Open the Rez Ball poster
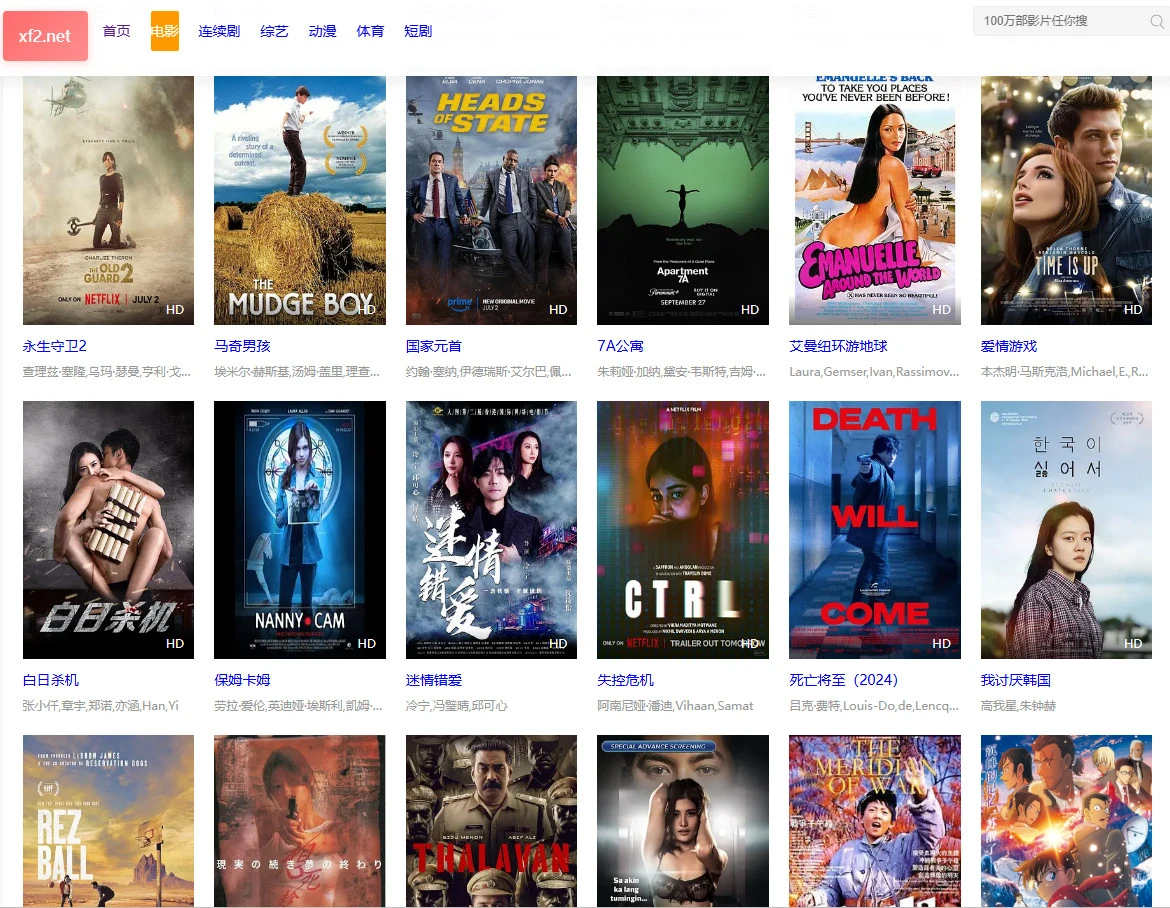This screenshot has width=1170, height=908. coord(108,821)
